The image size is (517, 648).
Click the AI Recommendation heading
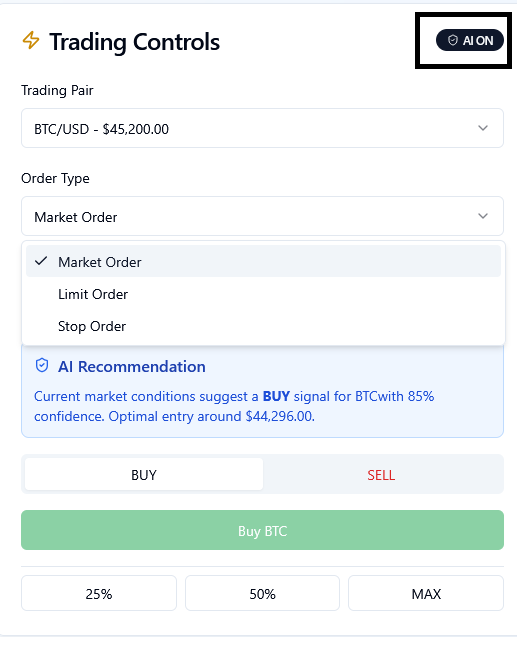tap(131, 367)
